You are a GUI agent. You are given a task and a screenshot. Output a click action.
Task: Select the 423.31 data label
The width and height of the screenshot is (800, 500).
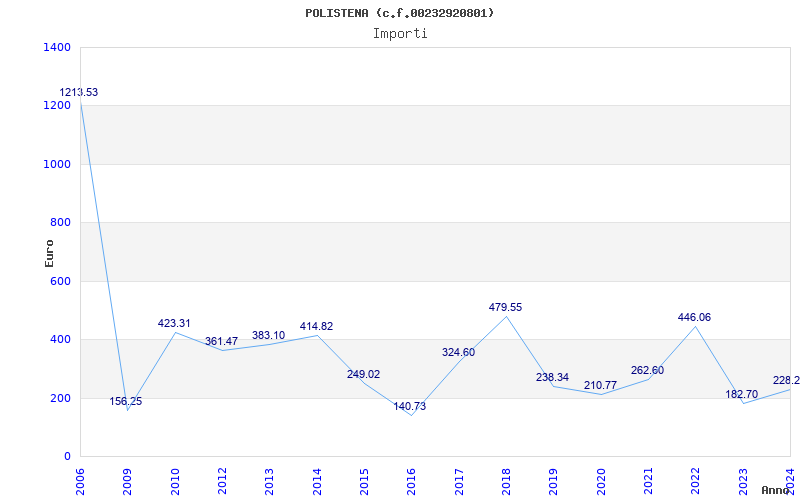point(174,324)
